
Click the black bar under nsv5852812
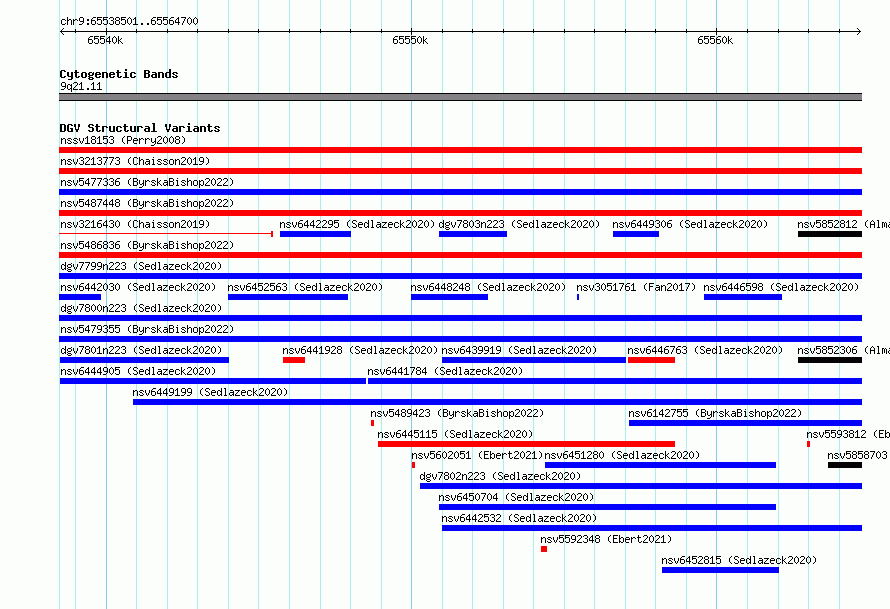(x=830, y=234)
